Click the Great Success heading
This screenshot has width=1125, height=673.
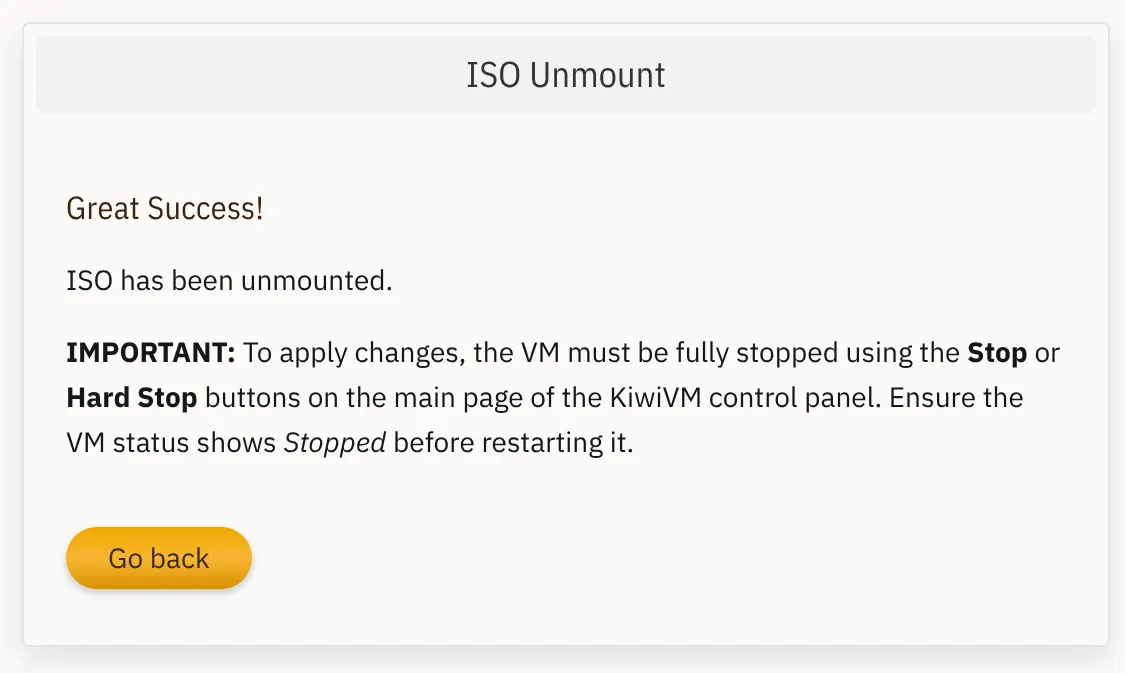[x=165, y=208]
